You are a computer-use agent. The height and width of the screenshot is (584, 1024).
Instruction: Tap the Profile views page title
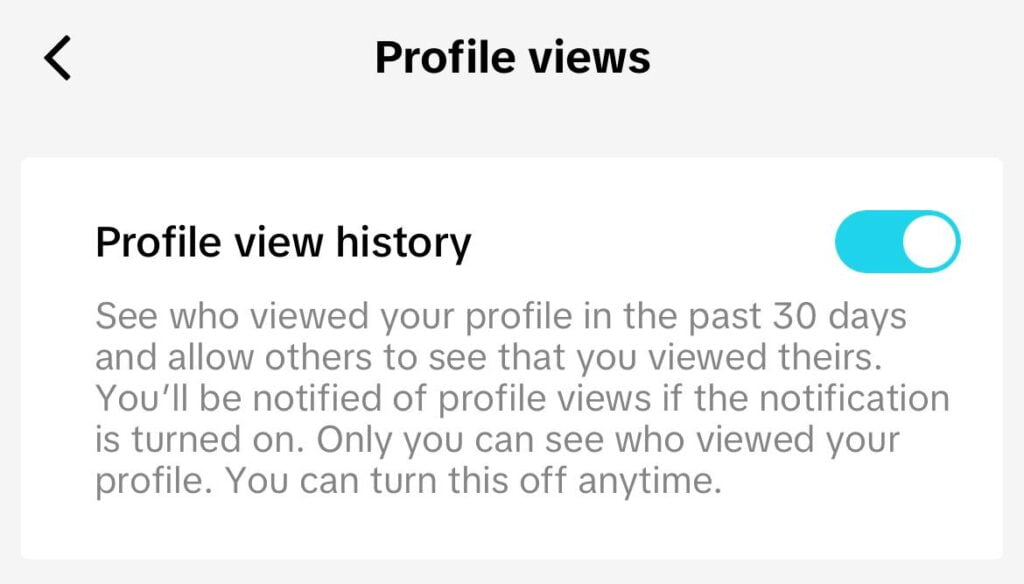pos(512,58)
